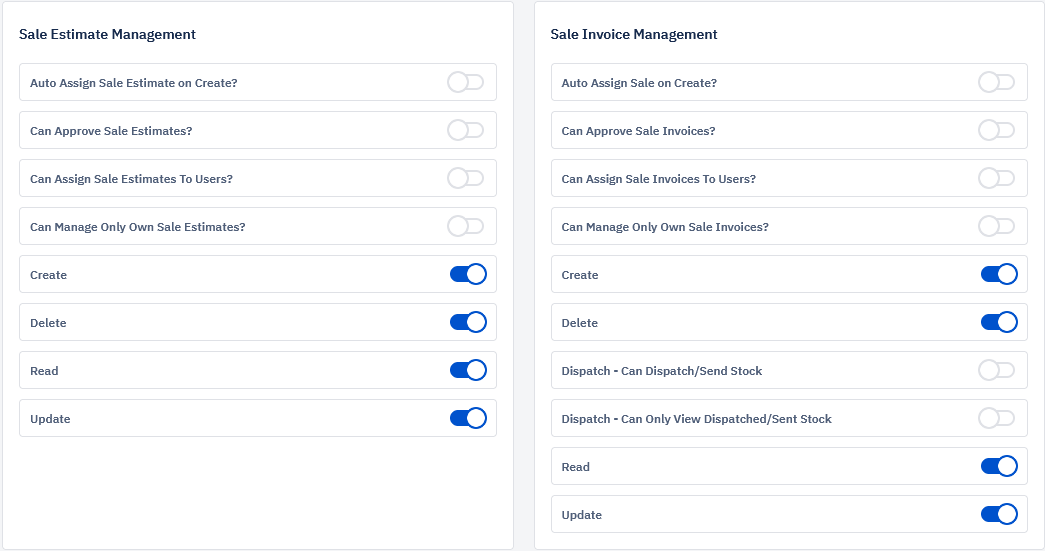The height and width of the screenshot is (551, 1045).
Task: Turn off Delete for Sale Estimate Management
Action: (x=468, y=322)
